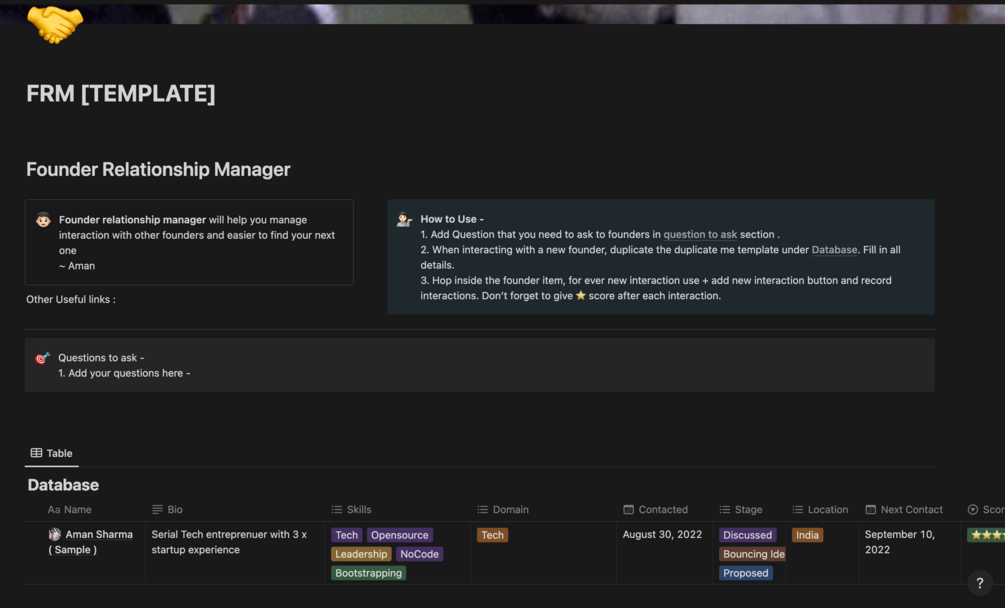Click the Stage column header
The image size is (1005, 608).
pos(741,509)
